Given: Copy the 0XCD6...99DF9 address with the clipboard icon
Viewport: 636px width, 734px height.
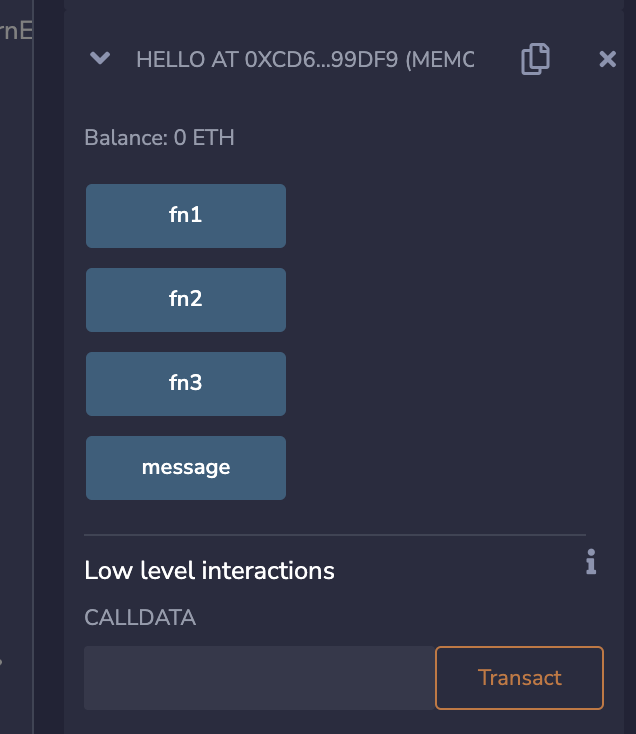Looking at the screenshot, I should [x=535, y=59].
